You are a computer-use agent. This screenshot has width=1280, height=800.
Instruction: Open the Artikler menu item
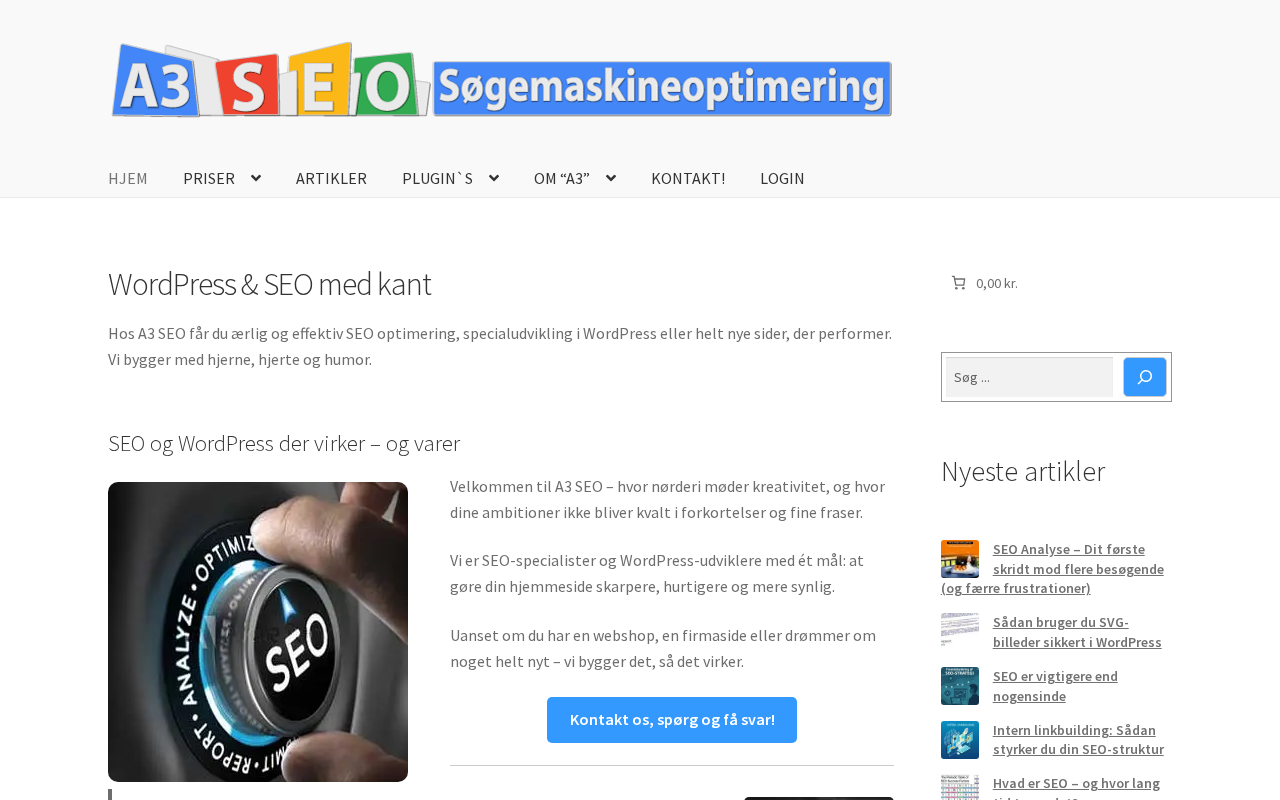[x=331, y=178]
